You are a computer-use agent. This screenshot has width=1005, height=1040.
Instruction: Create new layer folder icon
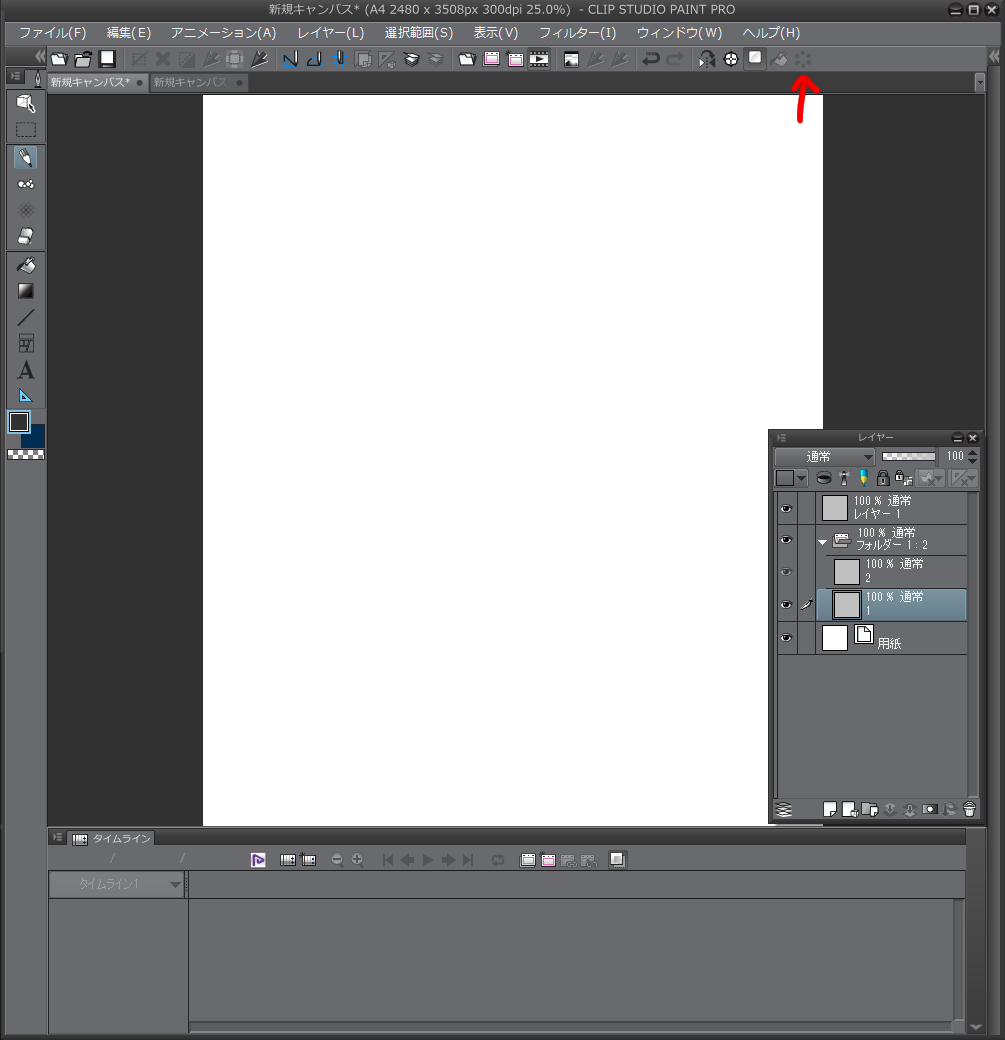coord(870,809)
